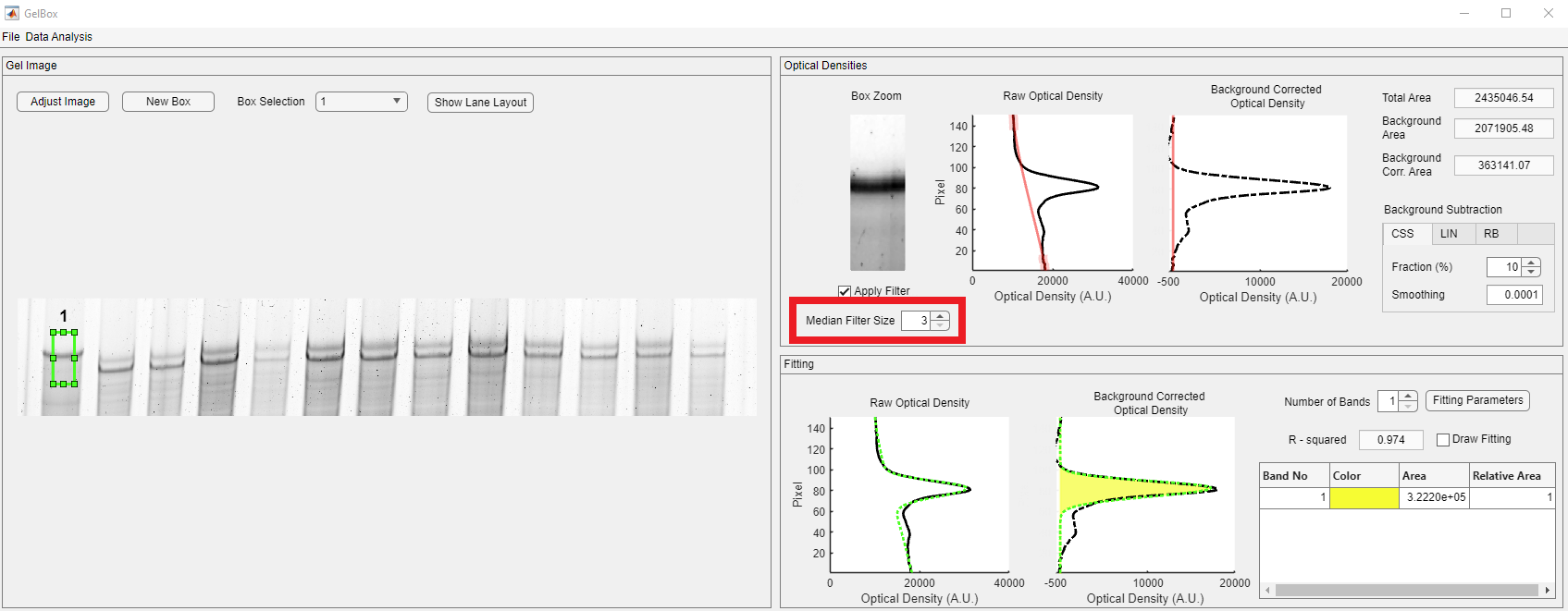Viewport: 1568px width, 611px height.
Task: Click the yellow color cell for band 1
Action: (x=1364, y=497)
